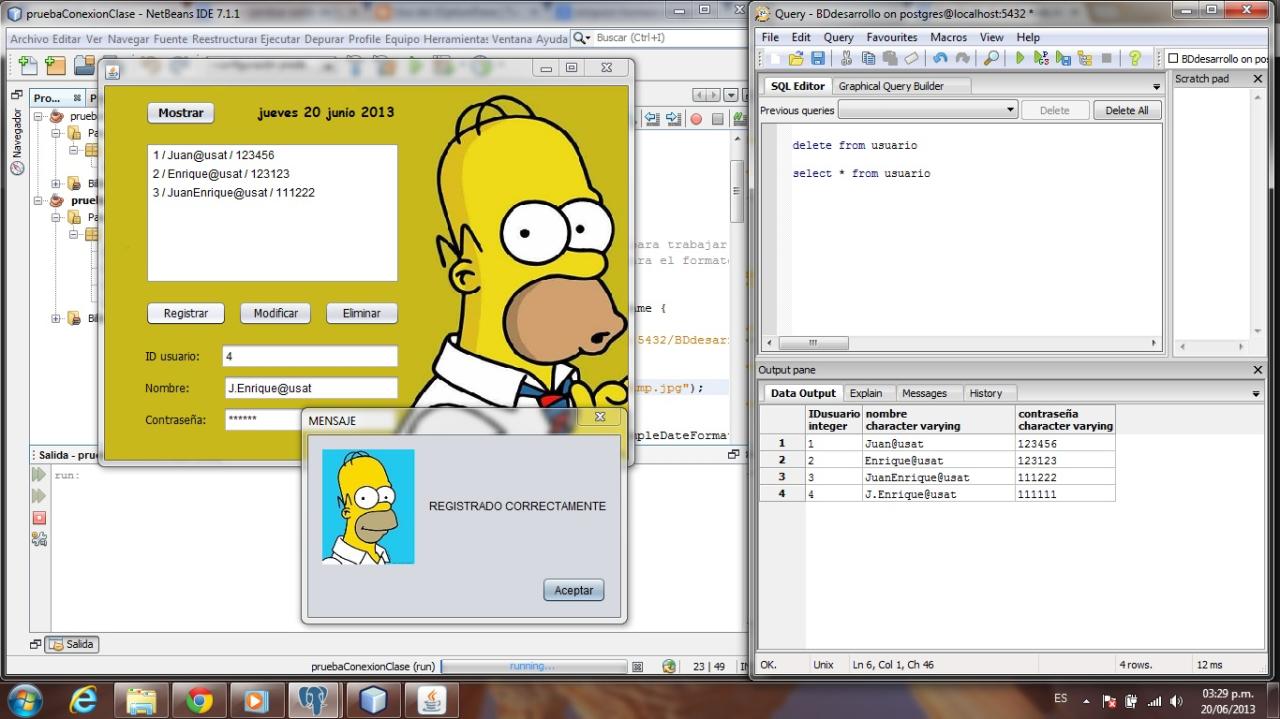Viewport: 1280px width, 719px height.
Task: Open Internet Explorer from the taskbar
Action: (x=83, y=700)
